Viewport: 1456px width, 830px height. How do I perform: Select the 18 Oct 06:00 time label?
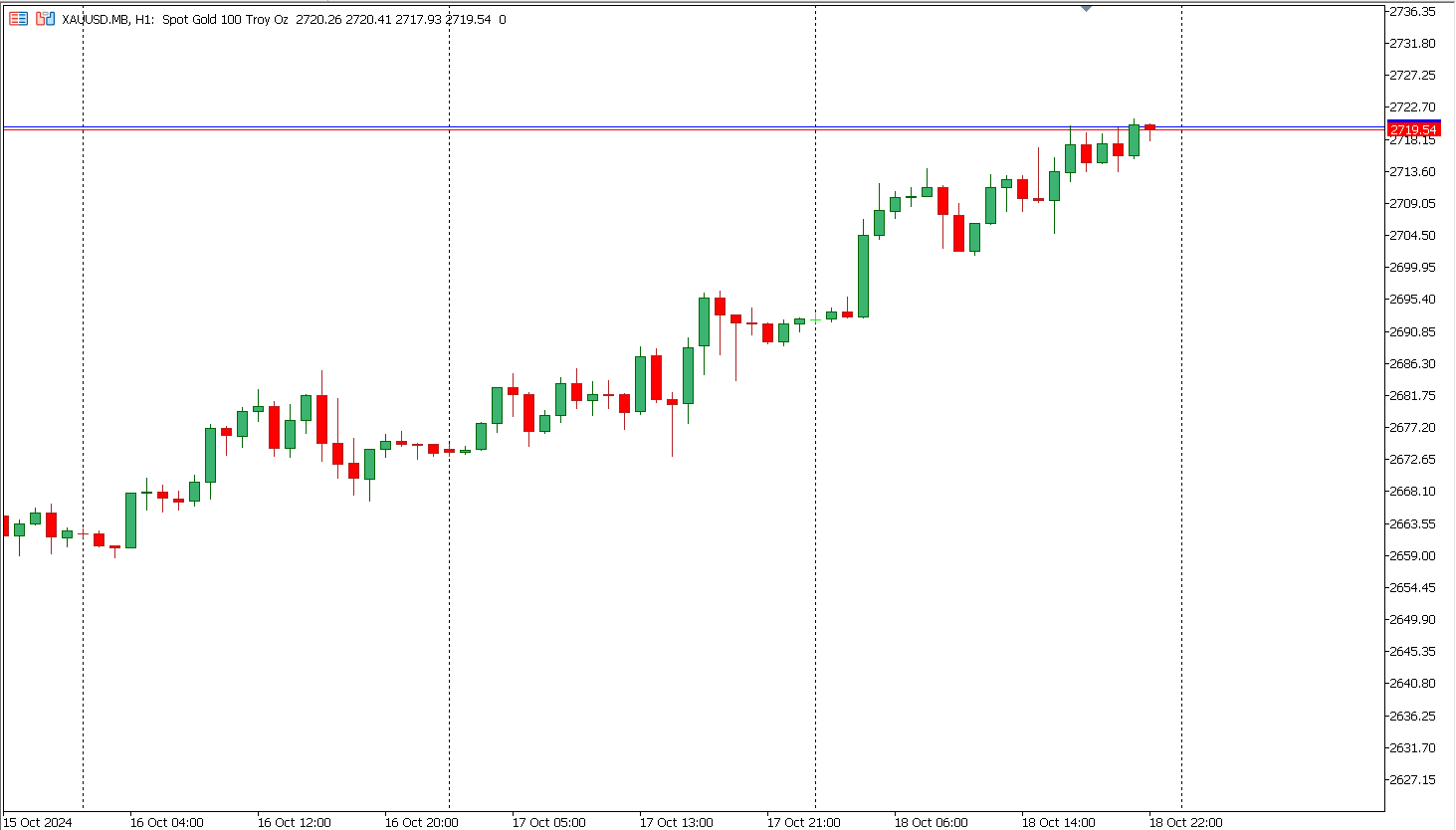click(931, 822)
